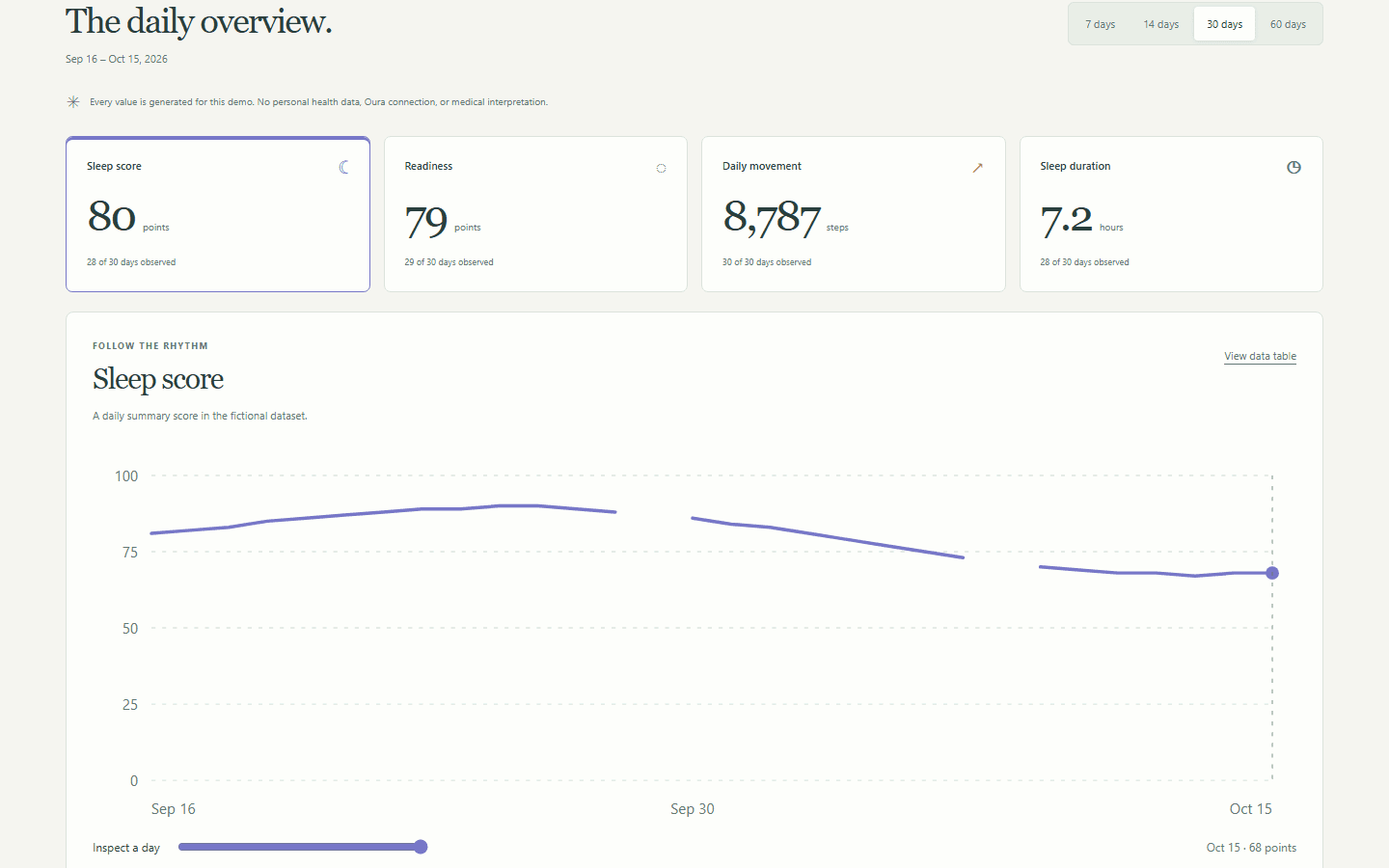The image size is (1389, 868).
Task: Click the arrow icon on Daily movement card
Action: tap(977, 168)
